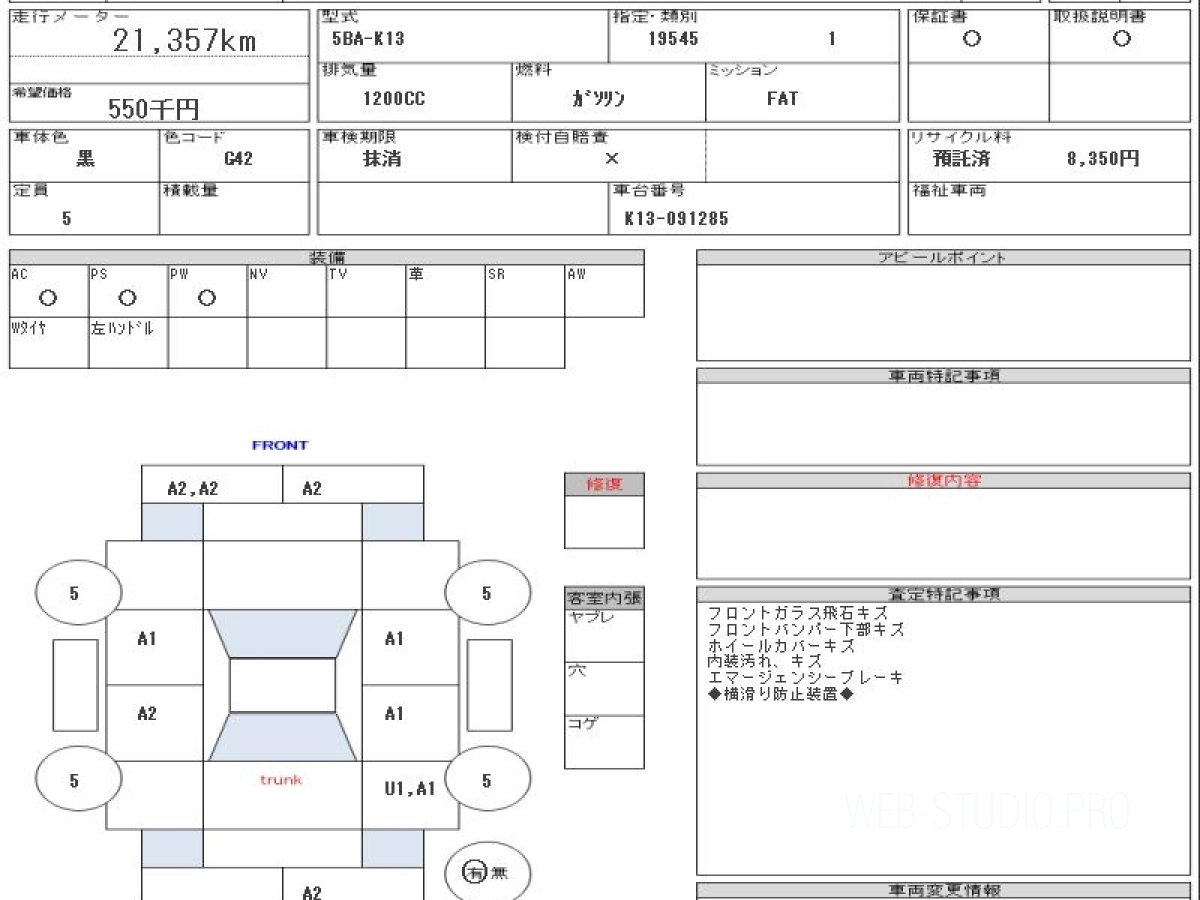This screenshot has width=1200, height=900.
Task: Select the 客室内張 header
Action: pyautogui.click(x=604, y=598)
